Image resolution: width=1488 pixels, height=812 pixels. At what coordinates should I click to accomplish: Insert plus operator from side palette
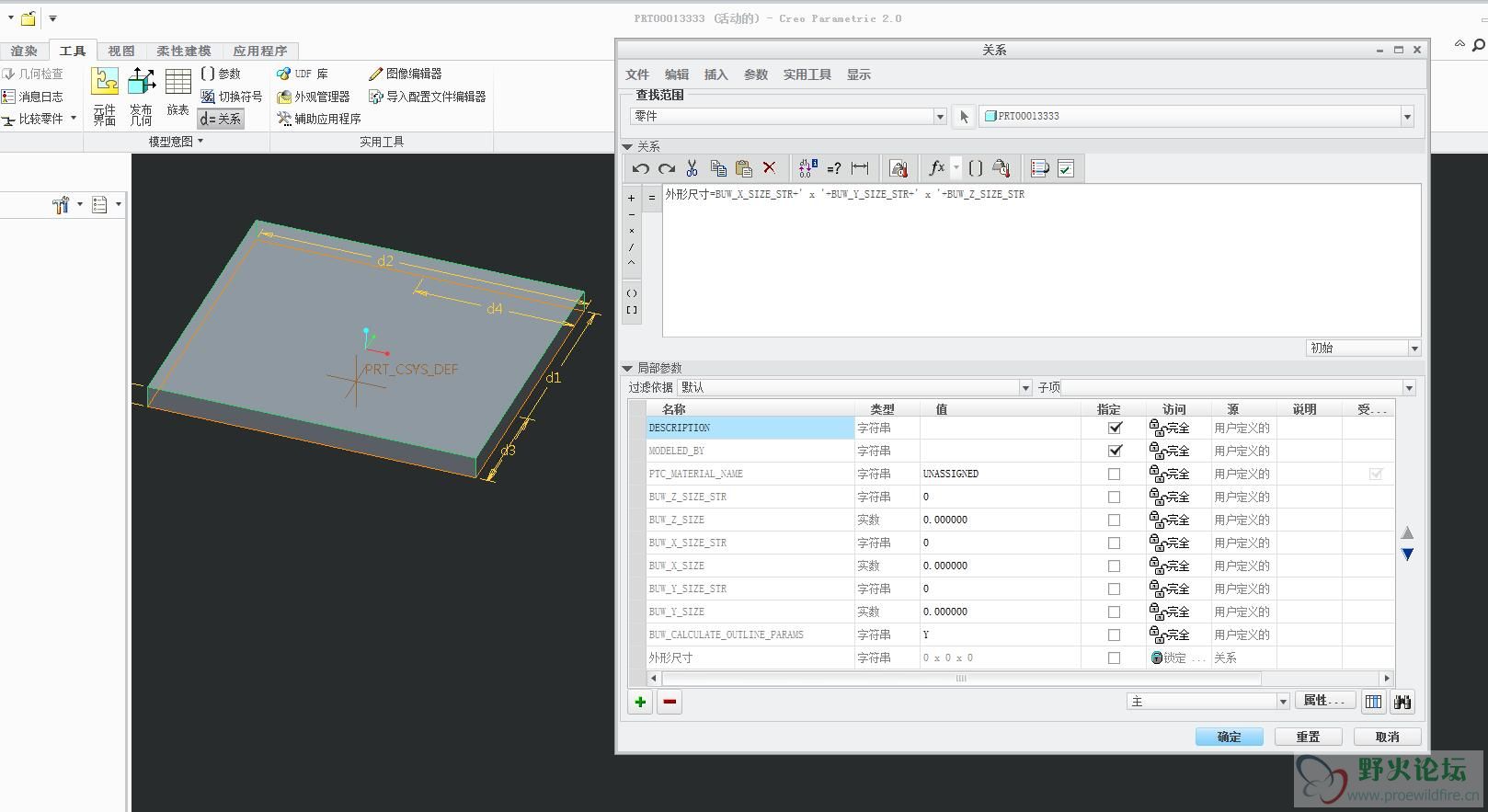[x=632, y=198]
